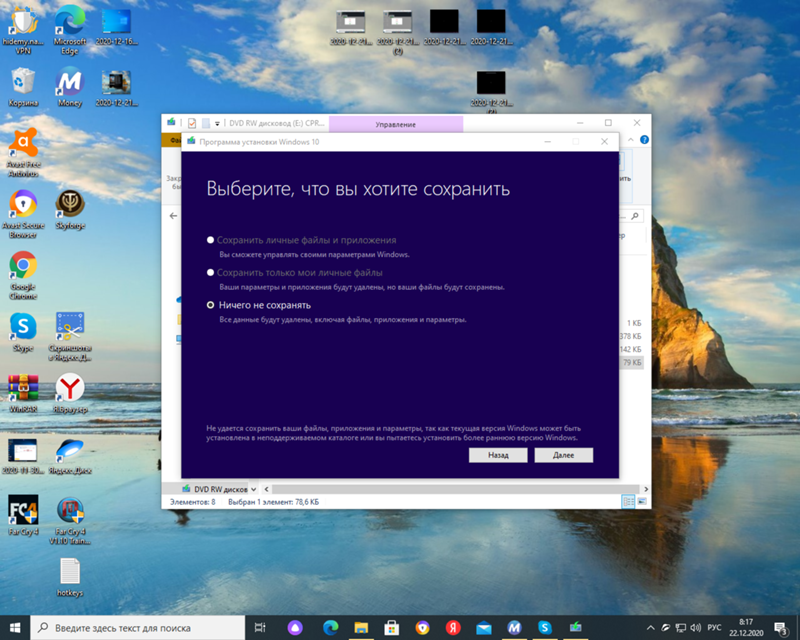Open the notification center icon

coord(781,628)
